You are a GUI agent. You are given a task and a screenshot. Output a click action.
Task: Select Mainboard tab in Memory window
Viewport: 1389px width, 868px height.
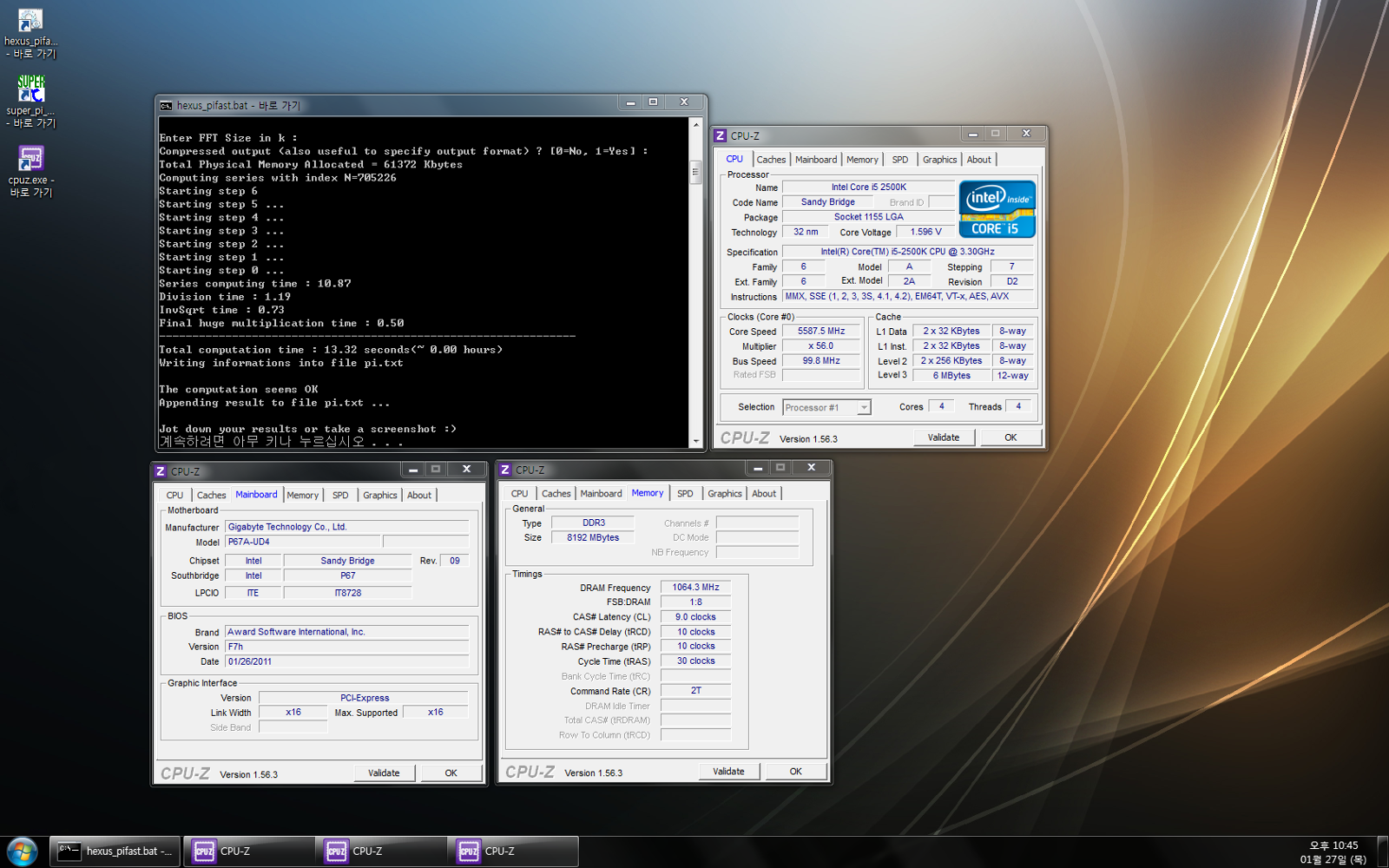click(601, 494)
